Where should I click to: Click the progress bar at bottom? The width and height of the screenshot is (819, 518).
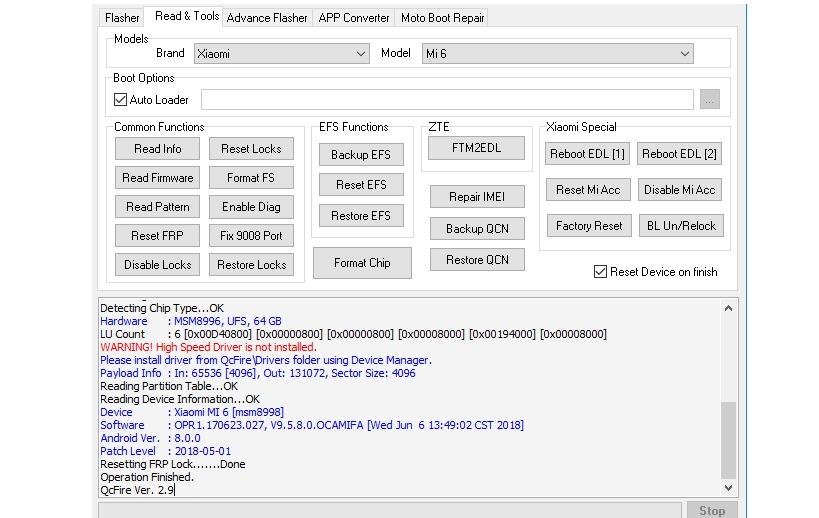coord(390,510)
